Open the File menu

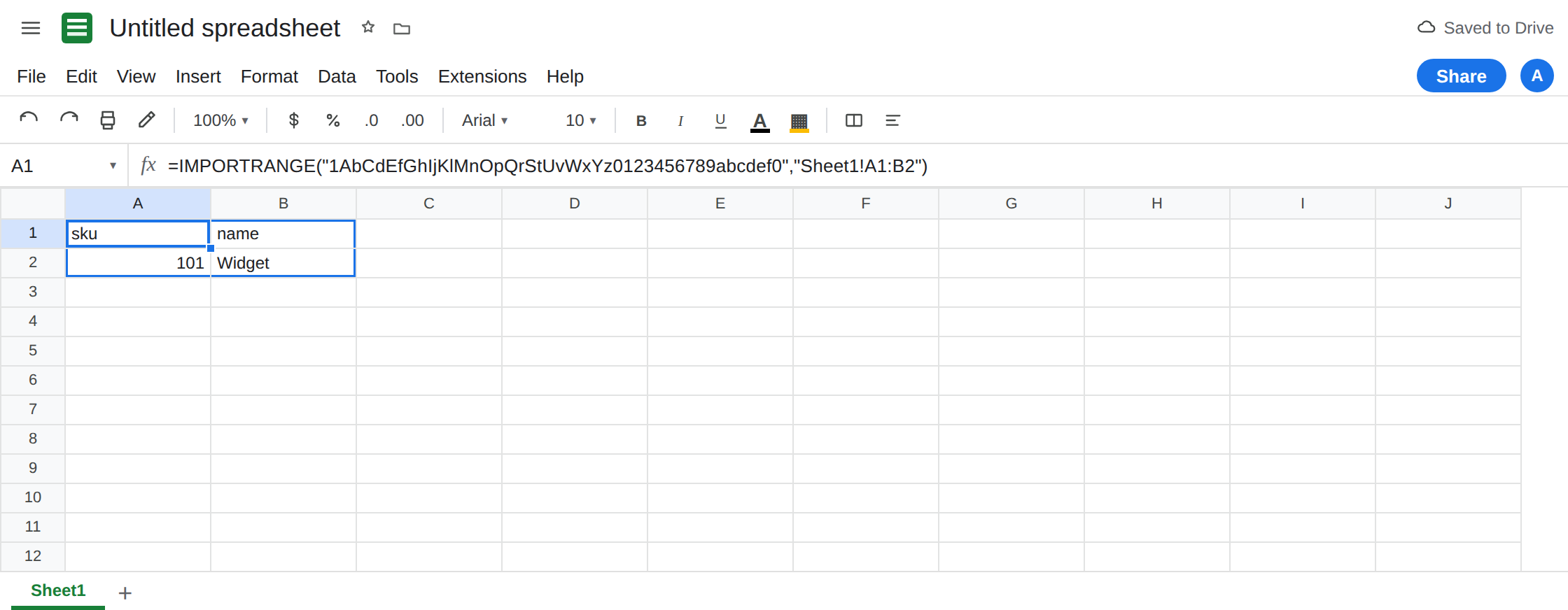[31, 76]
